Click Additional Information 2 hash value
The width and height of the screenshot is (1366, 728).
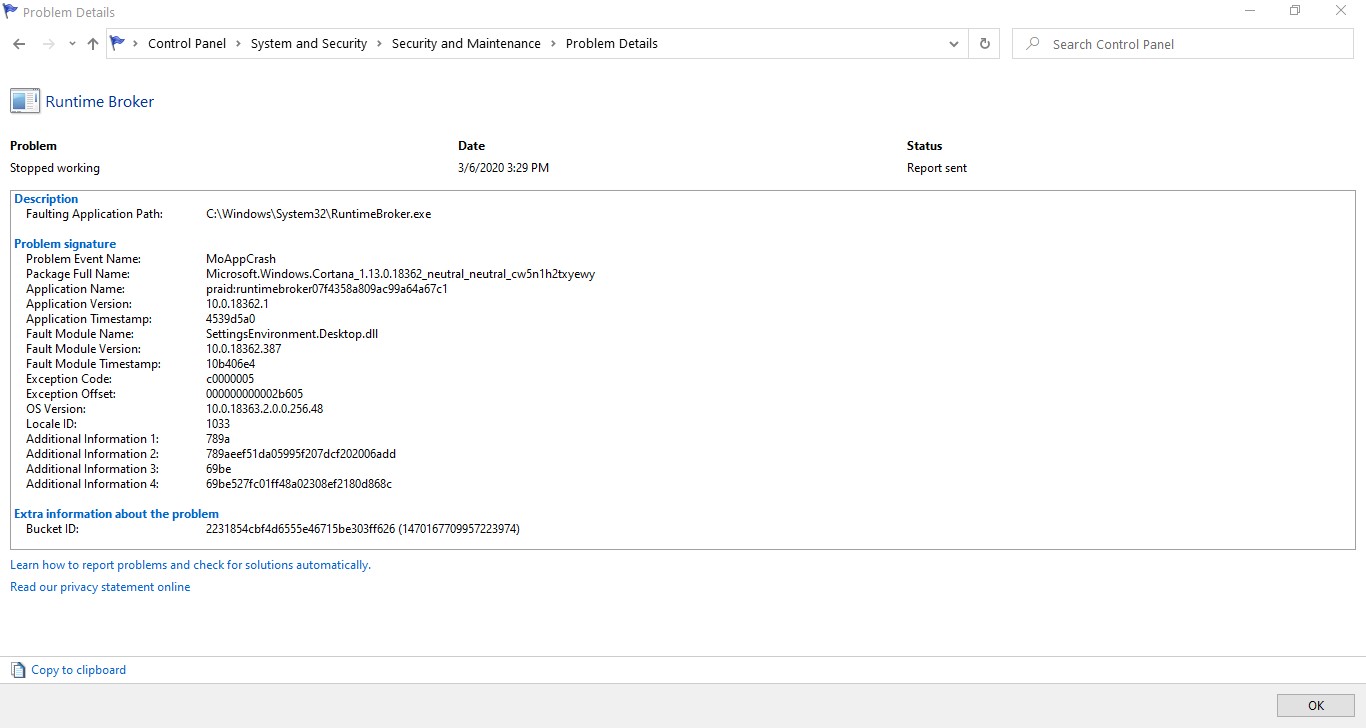click(x=301, y=454)
